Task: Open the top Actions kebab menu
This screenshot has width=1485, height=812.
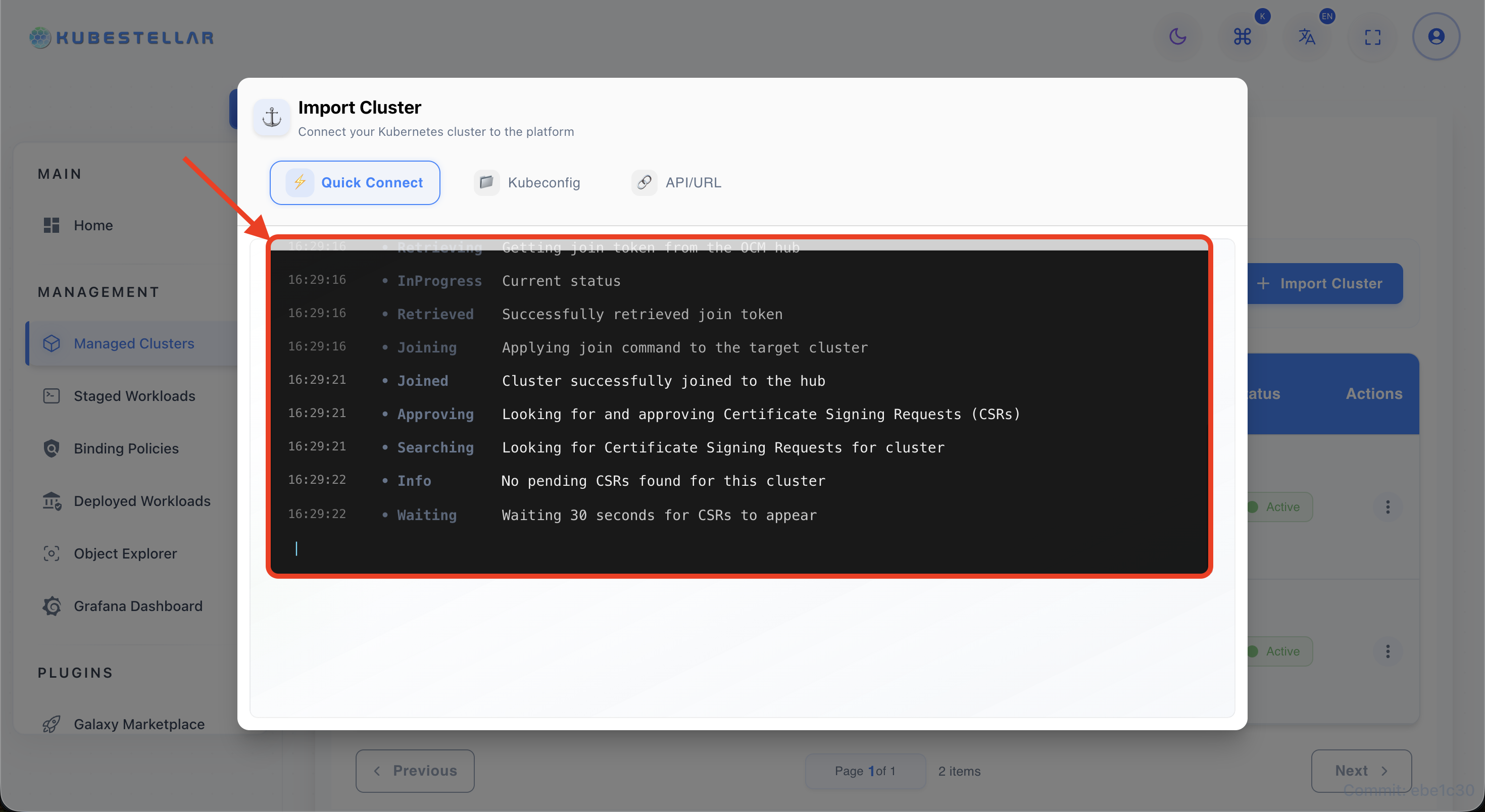Action: click(x=1388, y=506)
